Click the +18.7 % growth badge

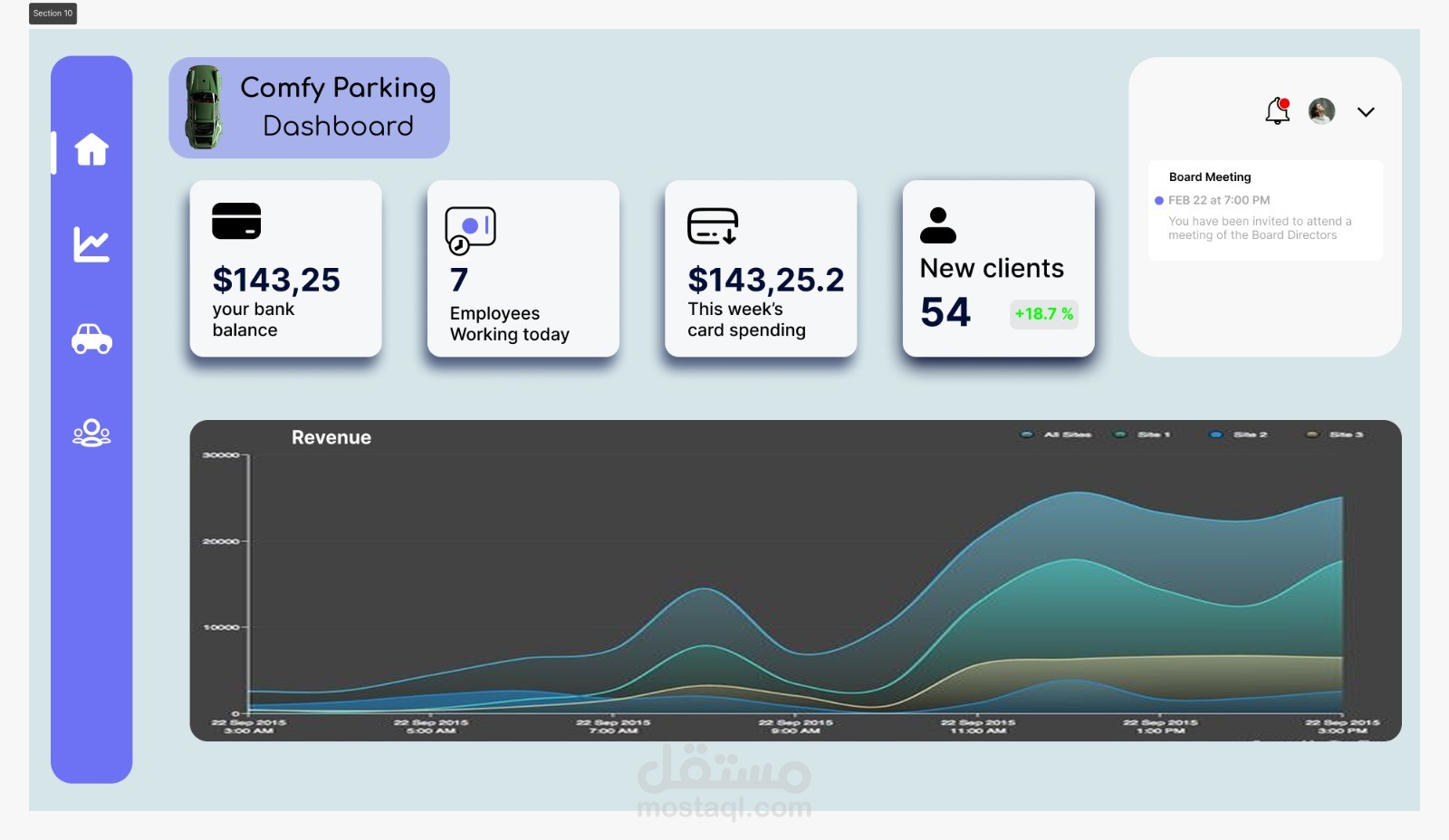pyautogui.click(x=1043, y=314)
